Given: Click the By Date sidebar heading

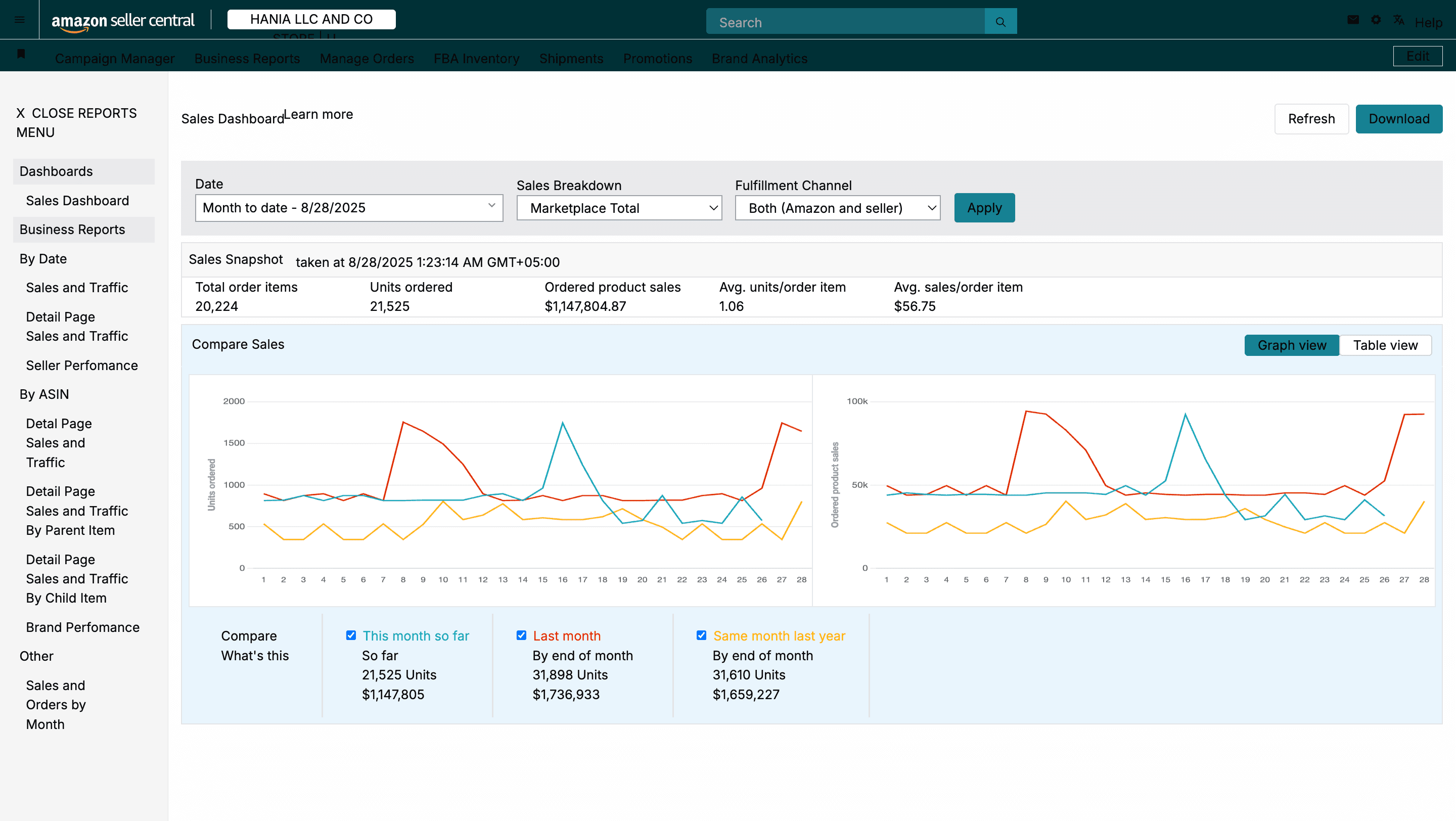Looking at the screenshot, I should (43, 259).
